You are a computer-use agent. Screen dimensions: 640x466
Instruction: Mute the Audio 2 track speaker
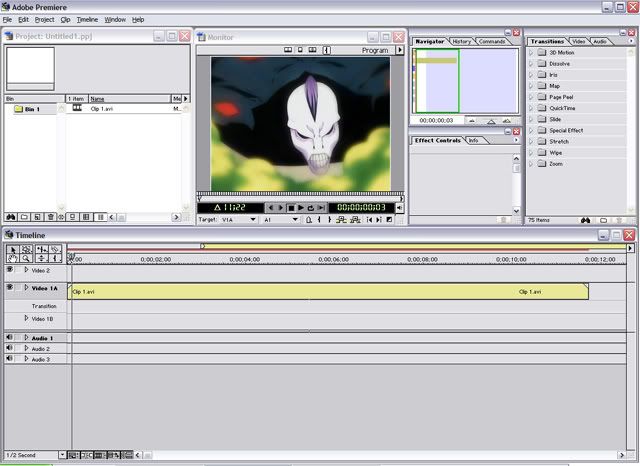point(9,348)
